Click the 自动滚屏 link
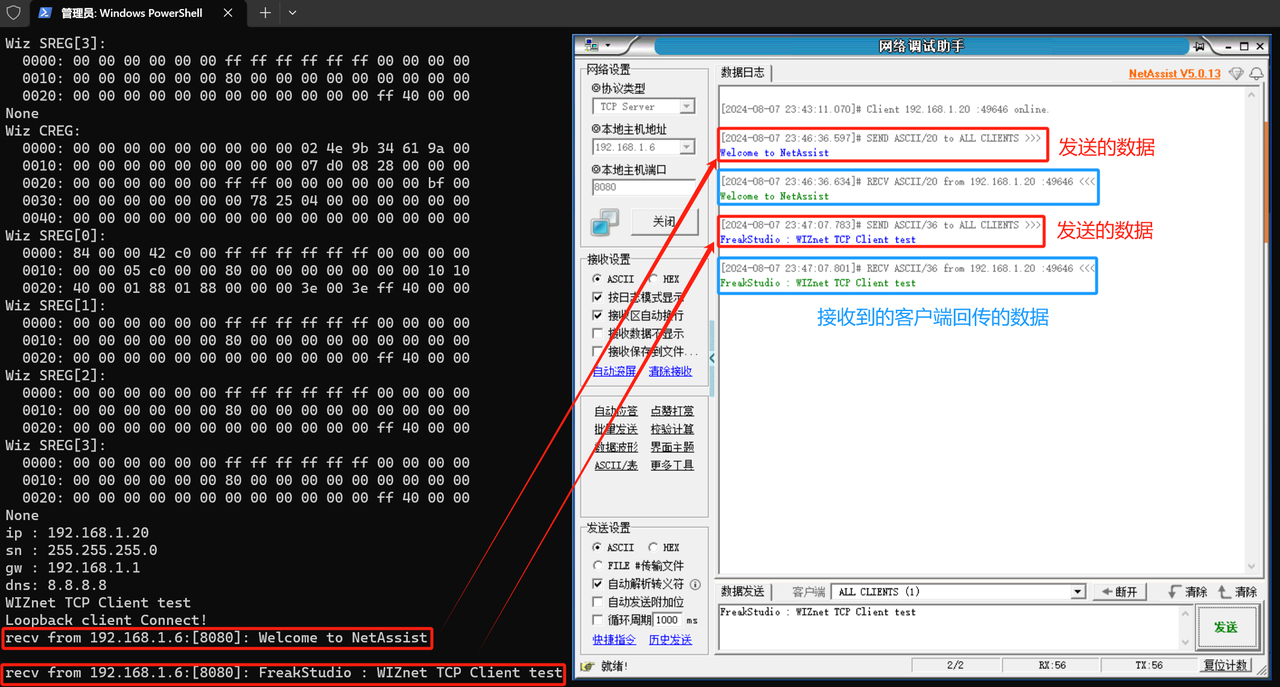The image size is (1280, 687). (x=614, y=371)
